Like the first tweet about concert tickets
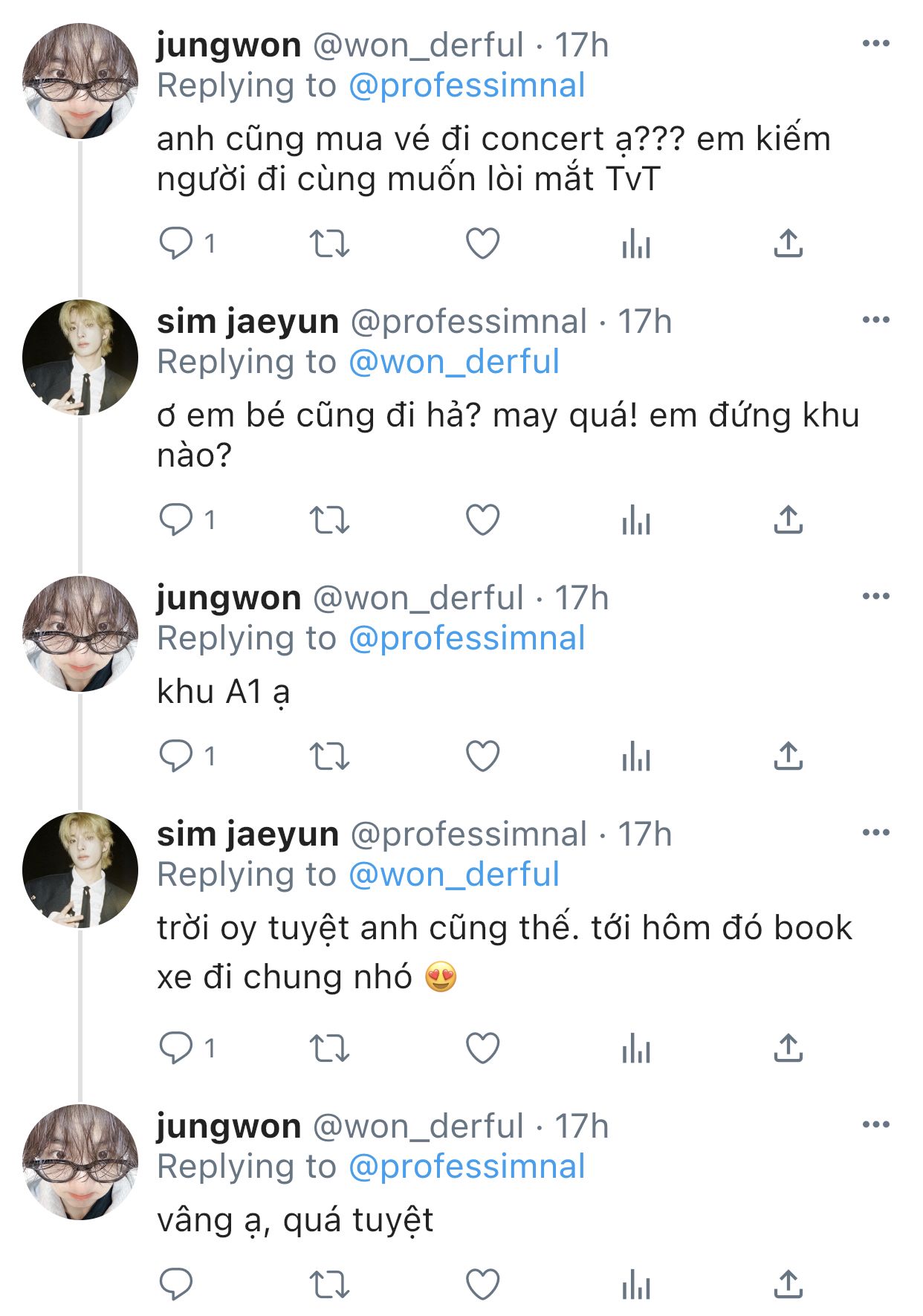923x1316 pixels. pos(482,243)
